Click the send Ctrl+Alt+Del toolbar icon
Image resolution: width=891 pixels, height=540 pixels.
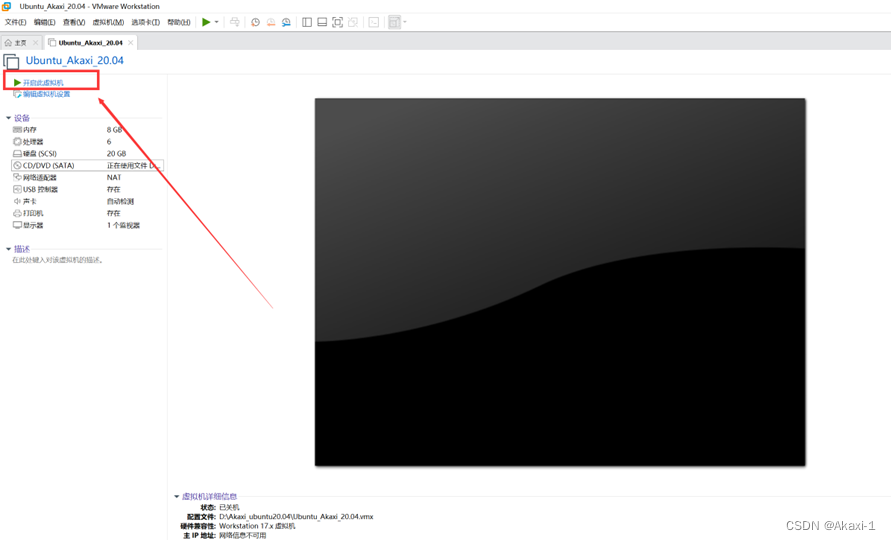click(235, 22)
